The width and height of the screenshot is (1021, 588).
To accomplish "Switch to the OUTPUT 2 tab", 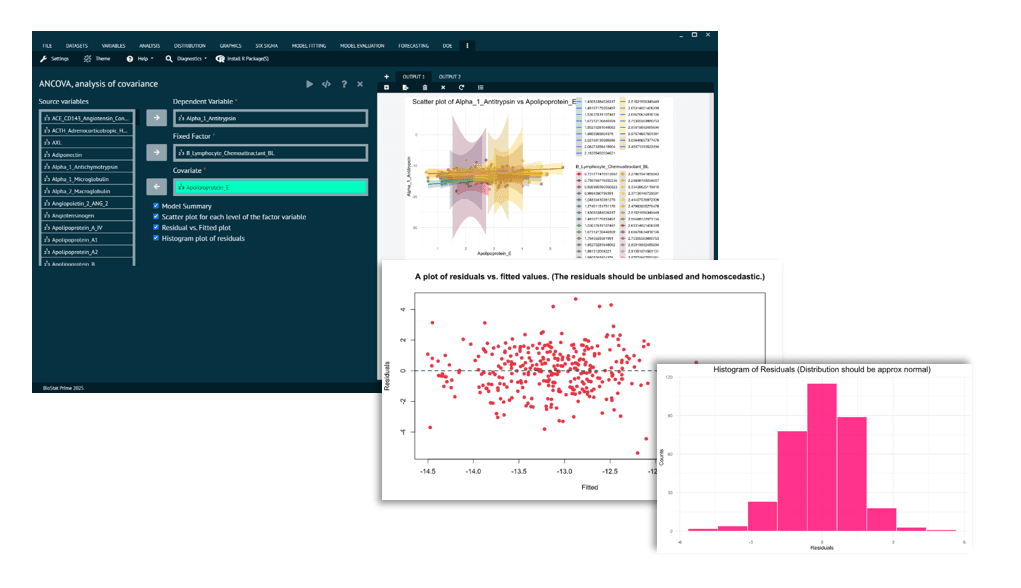I will click(450, 76).
